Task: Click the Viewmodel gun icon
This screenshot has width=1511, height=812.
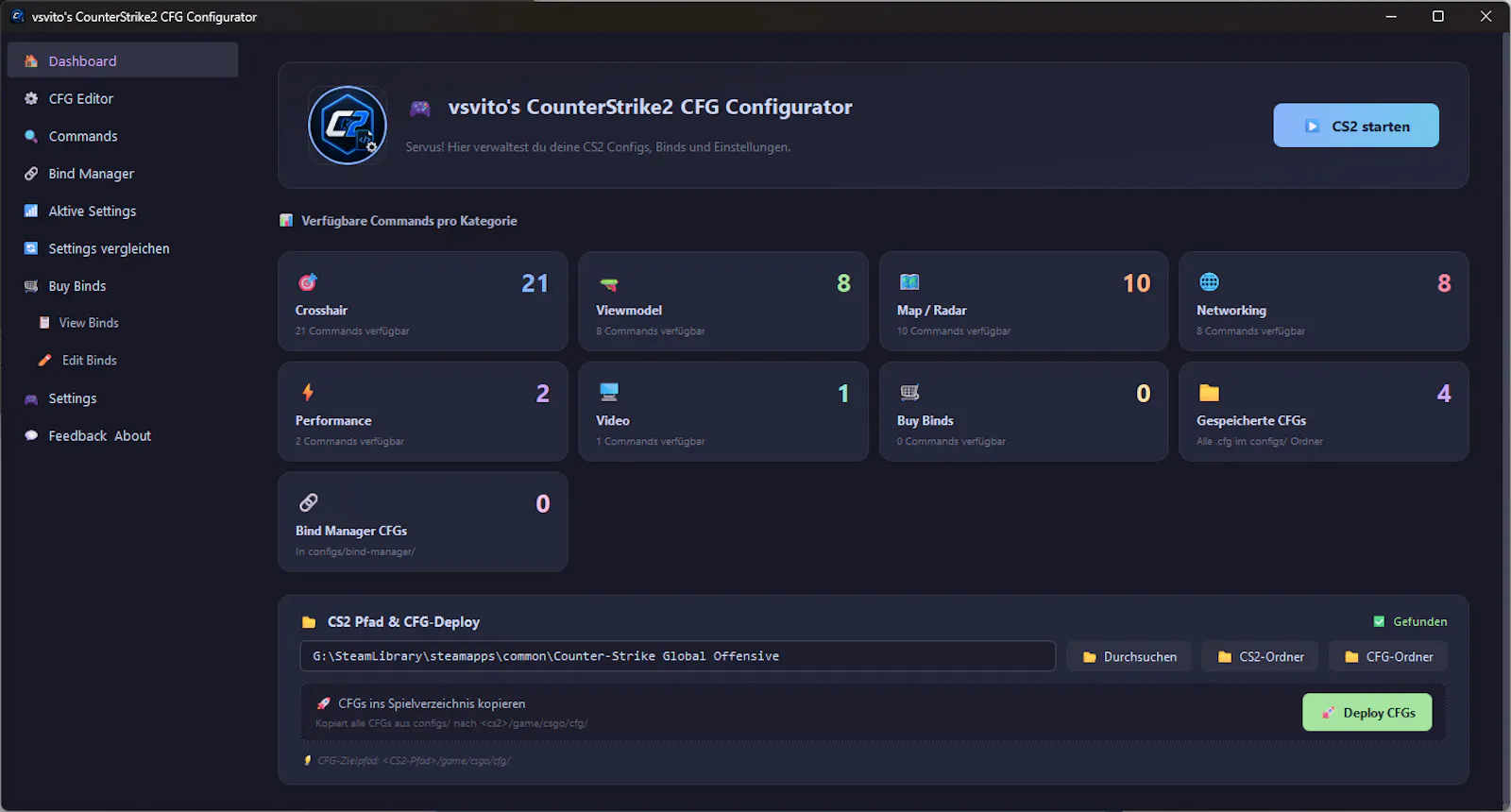Action: (x=608, y=283)
